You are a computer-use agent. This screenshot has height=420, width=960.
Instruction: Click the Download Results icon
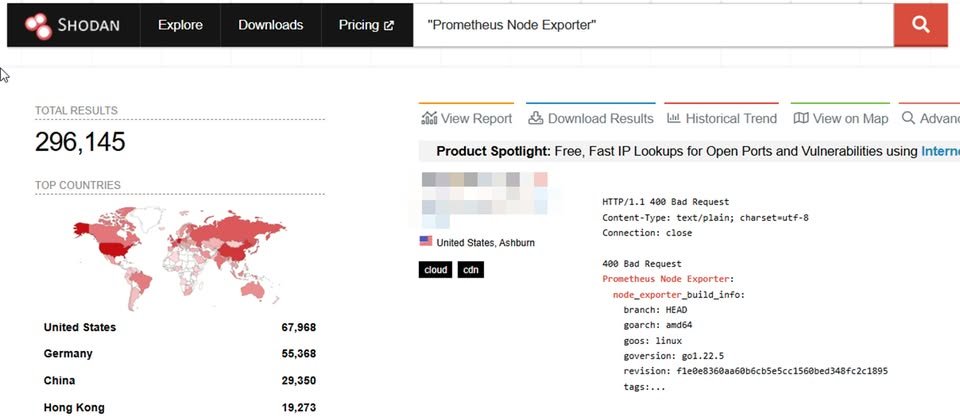click(x=536, y=118)
